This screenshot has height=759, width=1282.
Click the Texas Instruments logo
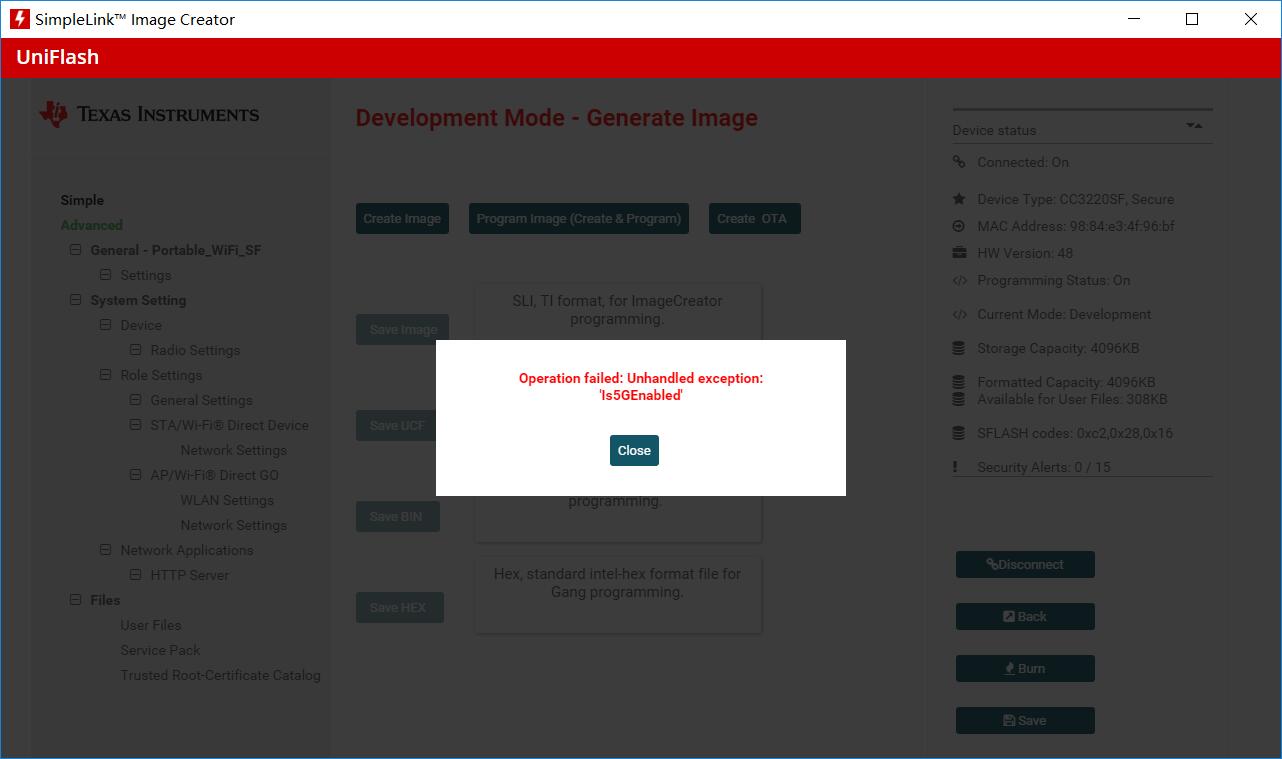tap(149, 114)
